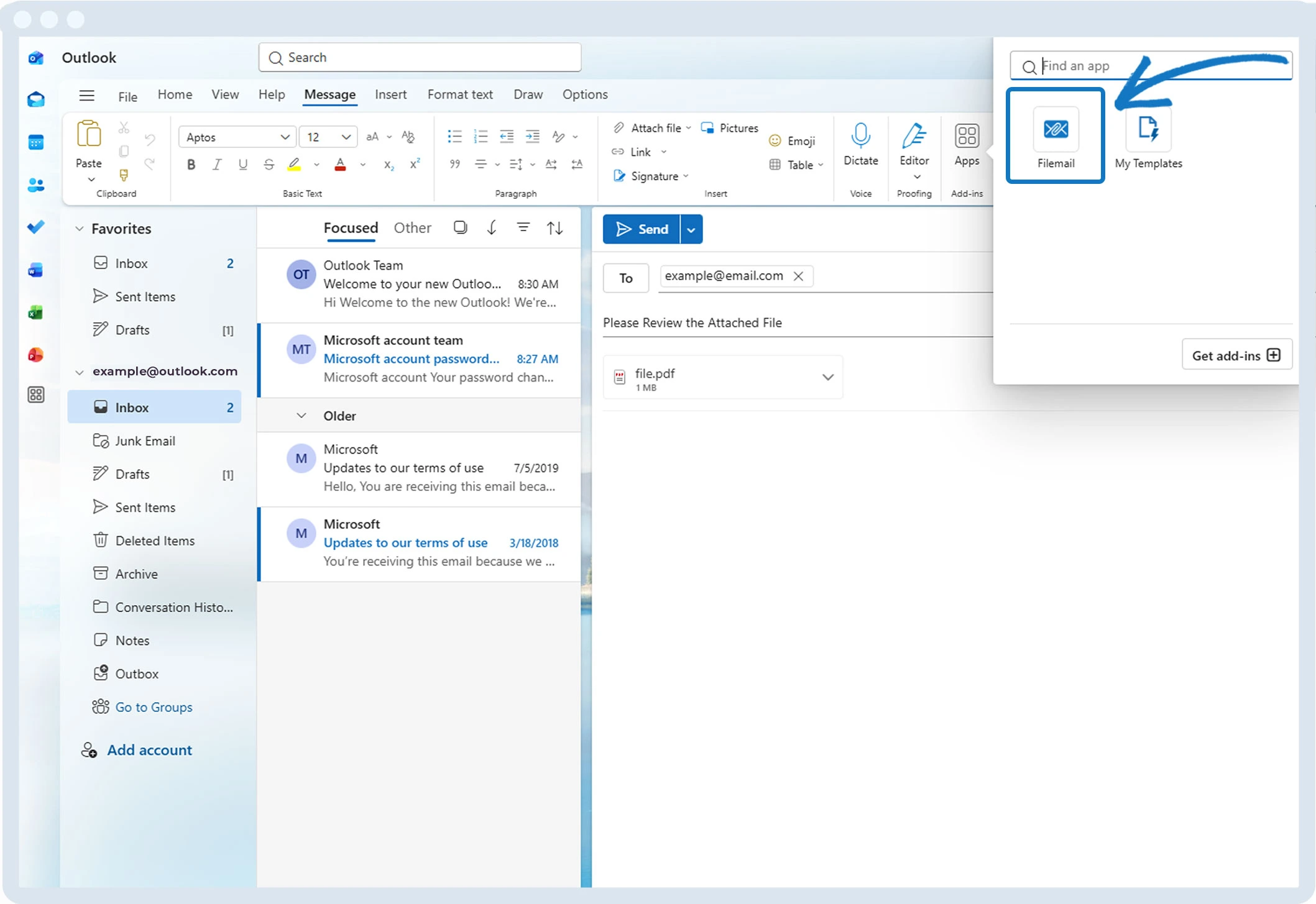Clear text formatting
This screenshot has height=904, width=1316.
(x=408, y=137)
